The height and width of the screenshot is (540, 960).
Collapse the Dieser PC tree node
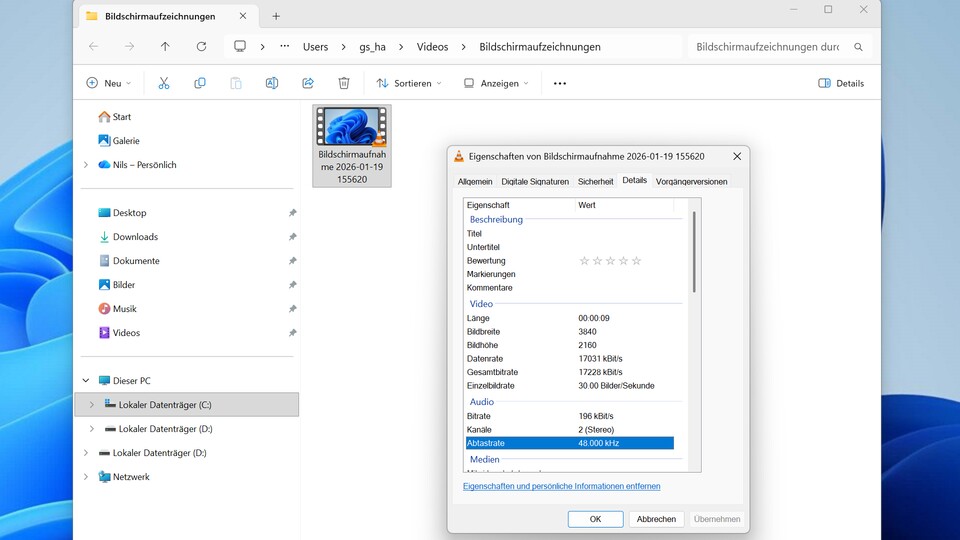86,381
